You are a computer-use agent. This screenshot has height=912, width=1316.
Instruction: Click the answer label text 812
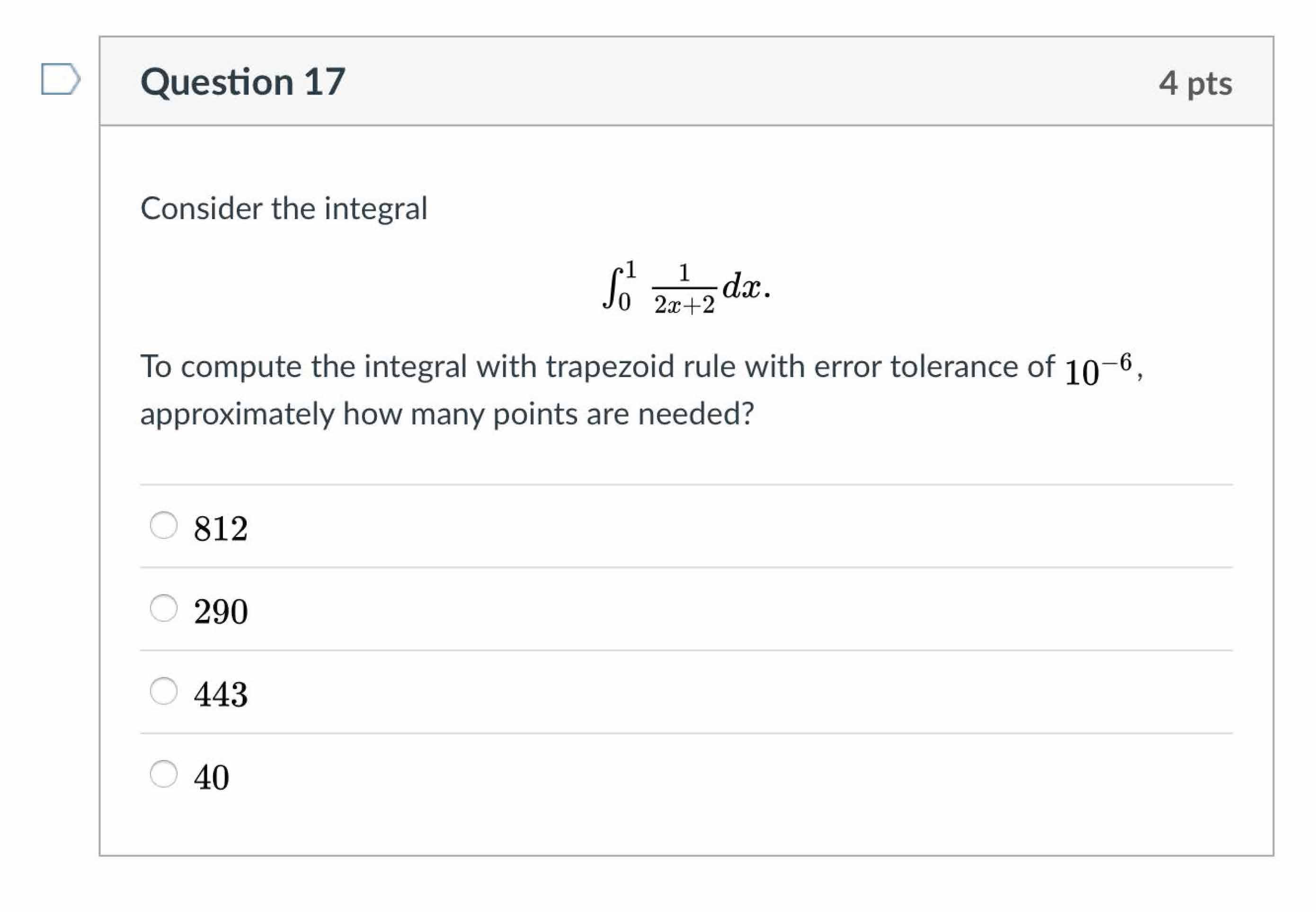221,528
